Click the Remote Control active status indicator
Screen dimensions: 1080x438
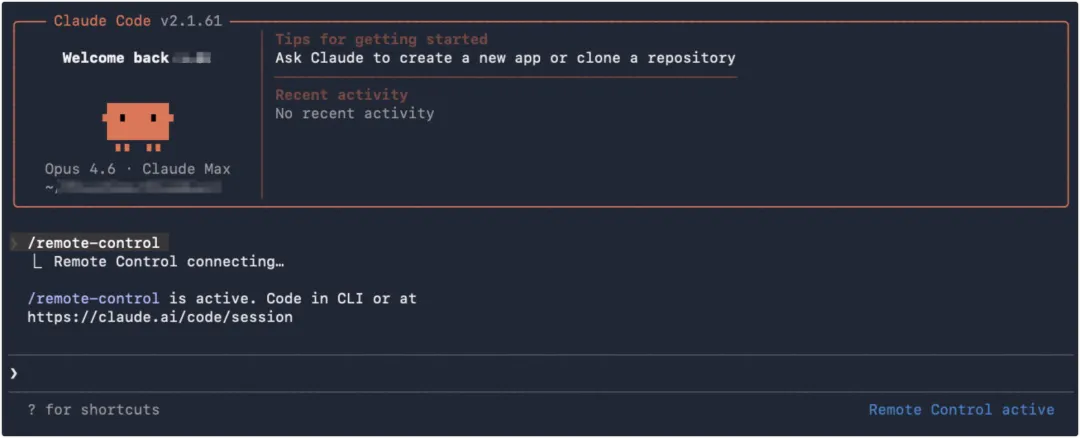point(961,409)
